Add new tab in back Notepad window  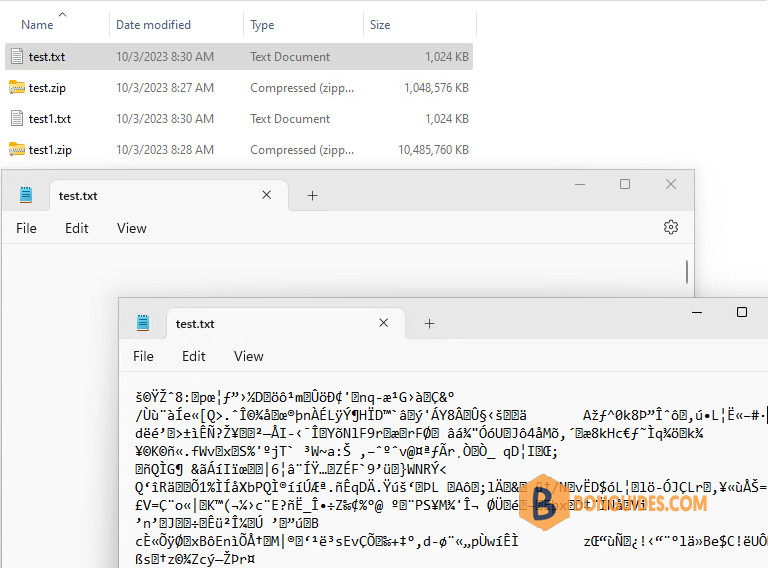click(x=312, y=196)
